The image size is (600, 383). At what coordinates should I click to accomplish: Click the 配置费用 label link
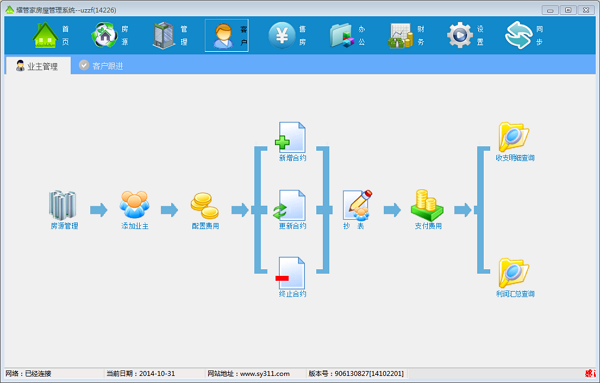click(x=205, y=226)
